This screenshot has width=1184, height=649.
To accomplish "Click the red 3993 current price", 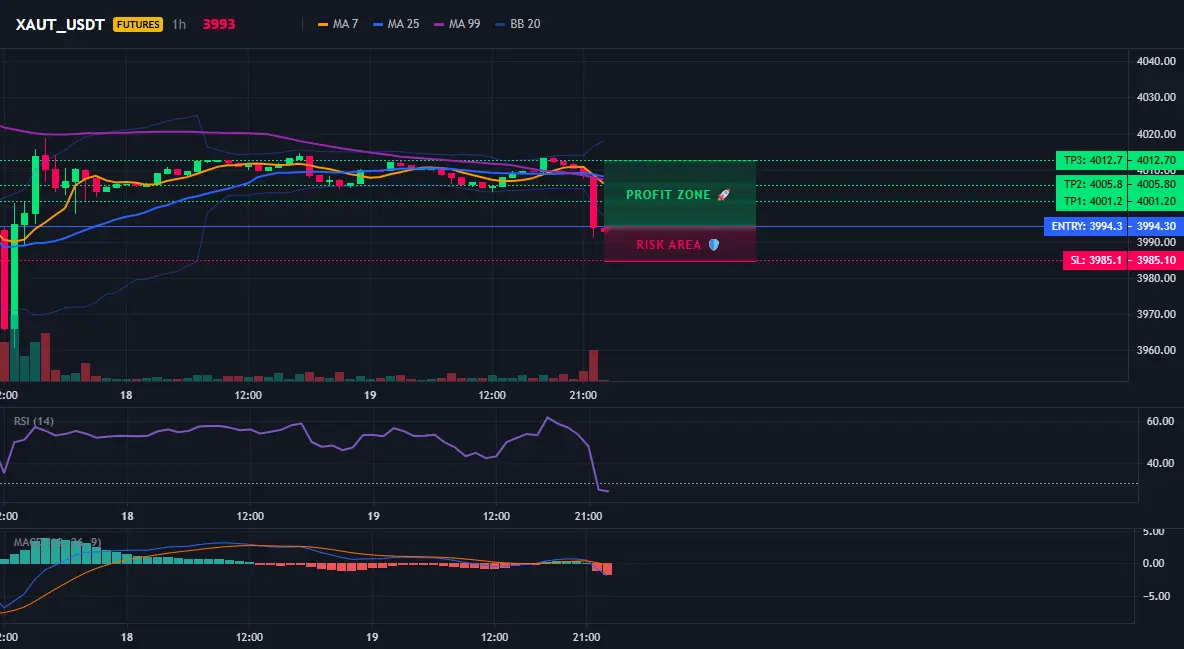I will point(218,24).
